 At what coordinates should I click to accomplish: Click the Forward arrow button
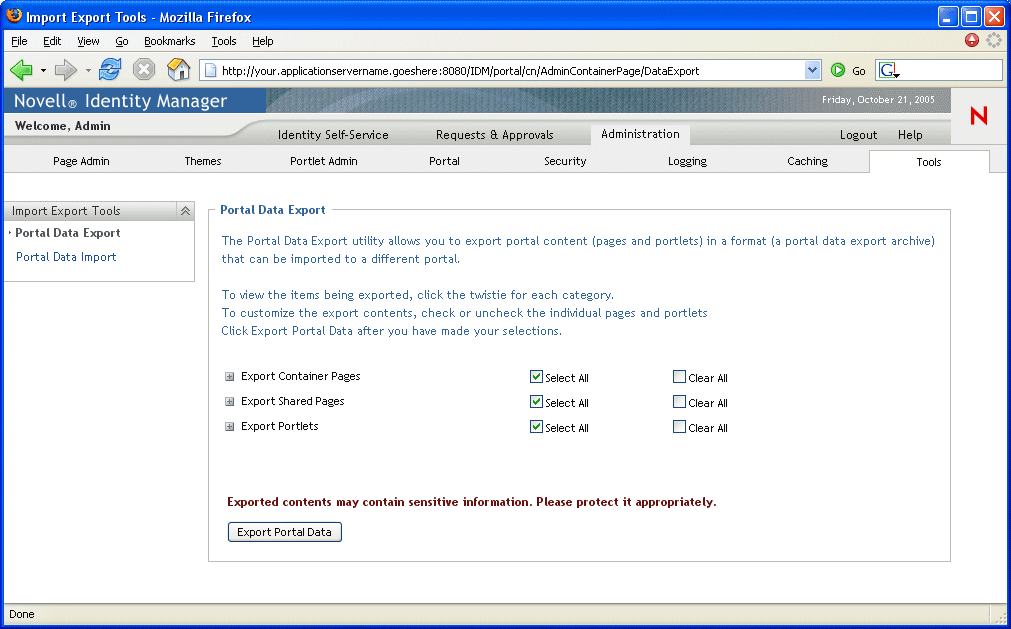click(65, 70)
